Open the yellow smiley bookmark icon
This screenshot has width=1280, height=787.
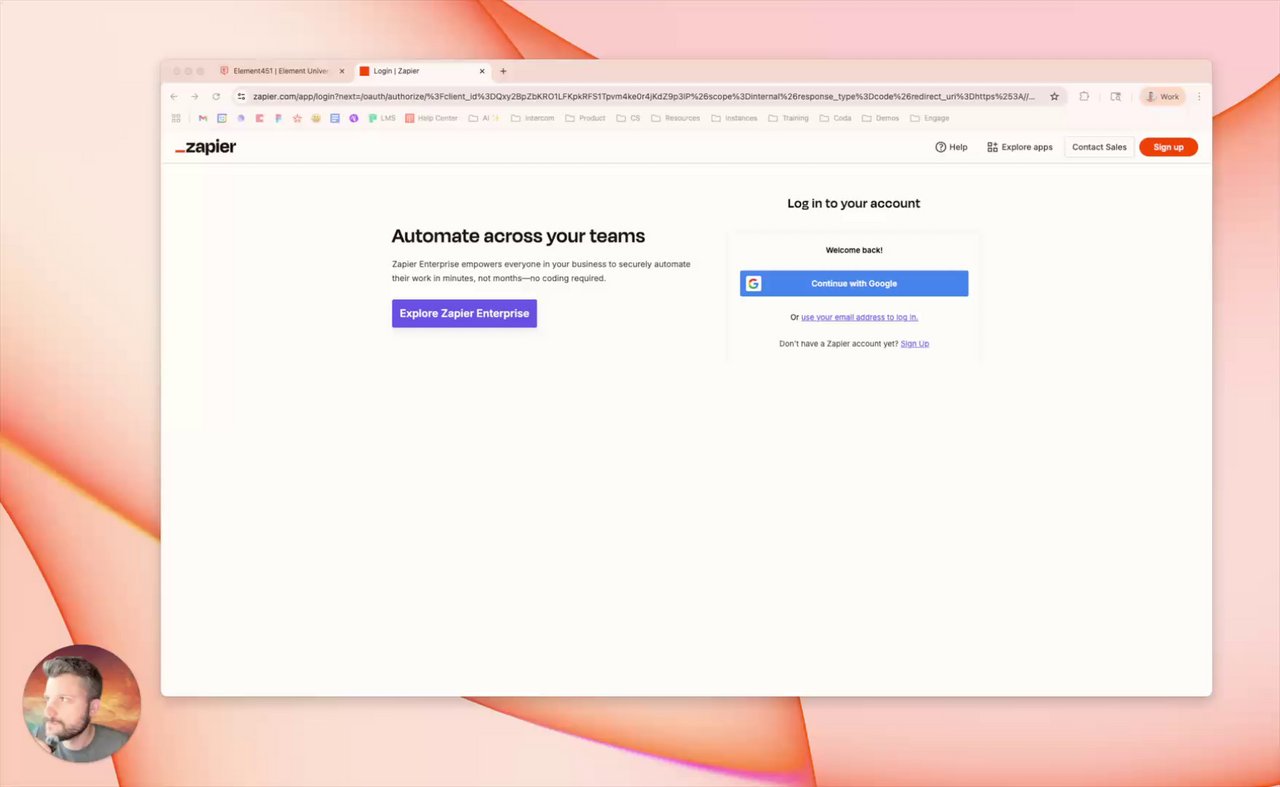316,118
